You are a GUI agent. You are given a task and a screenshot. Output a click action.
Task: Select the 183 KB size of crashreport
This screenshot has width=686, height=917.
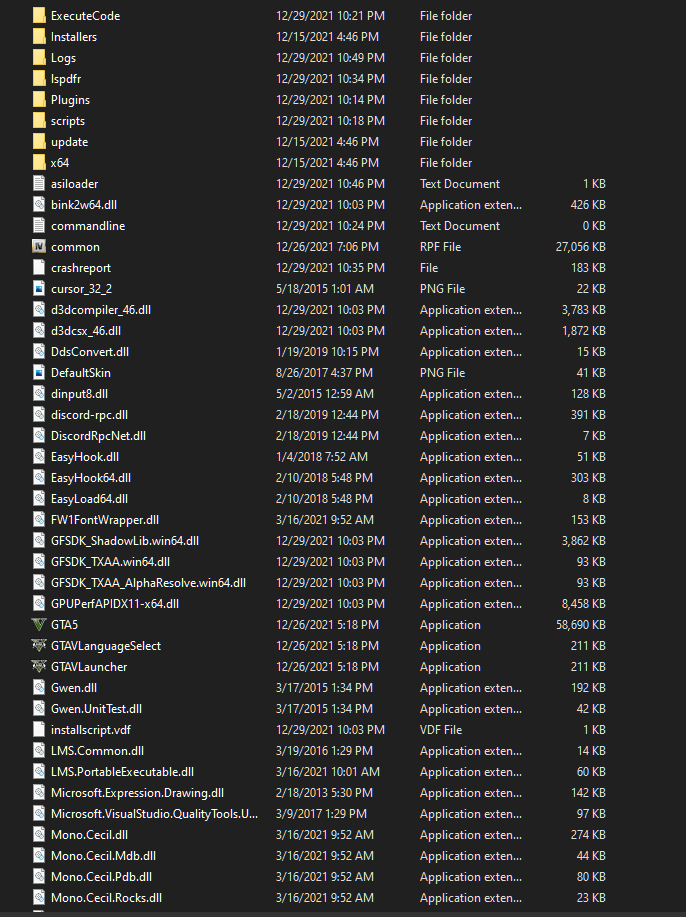pos(588,268)
